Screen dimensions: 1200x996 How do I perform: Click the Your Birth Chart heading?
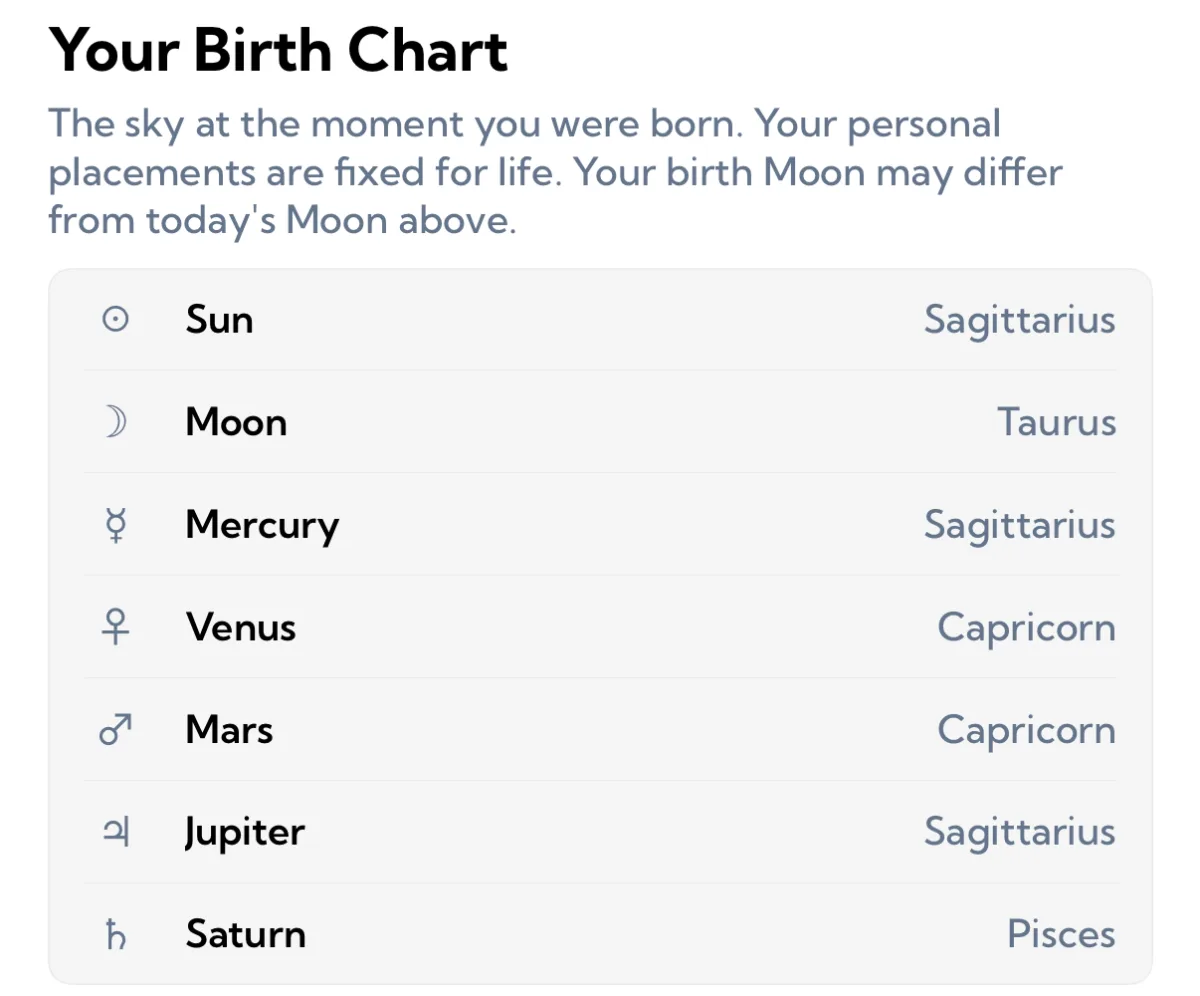279,50
